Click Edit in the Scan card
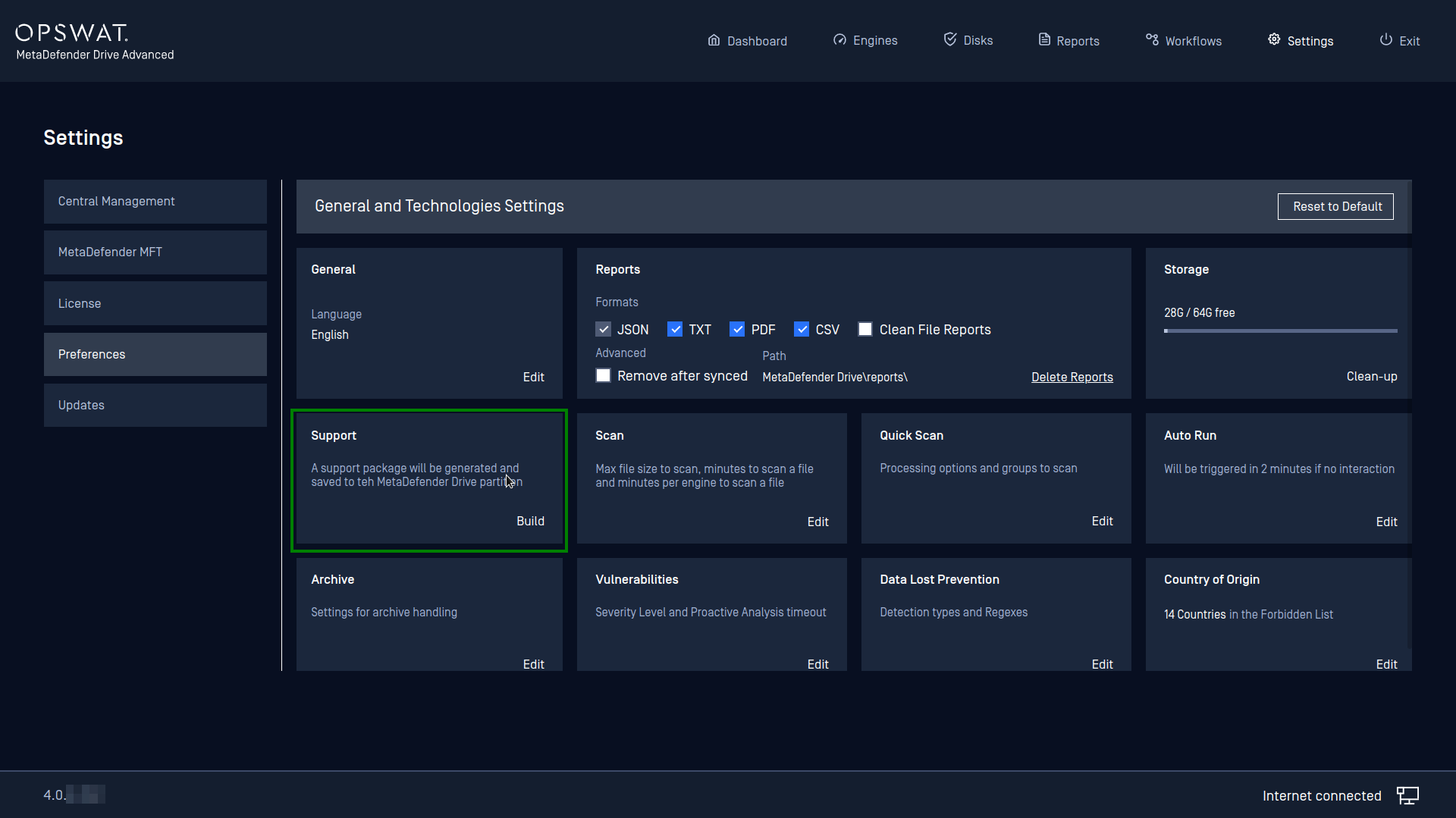Image resolution: width=1456 pixels, height=818 pixels. pos(817,522)
